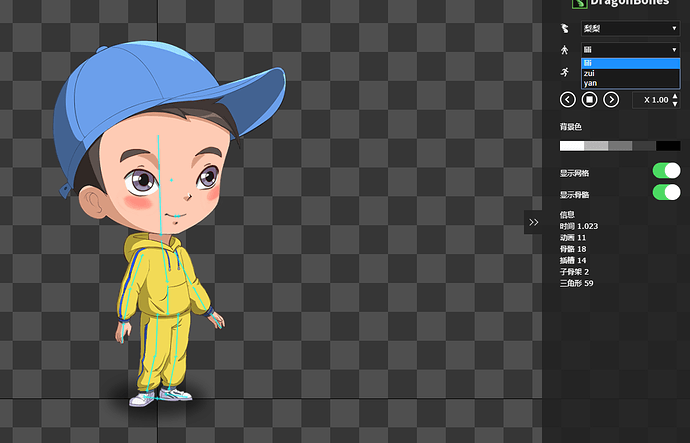Toggle the 显示骨骼 bones switch

pyautogui.click(x=666, y=192)
